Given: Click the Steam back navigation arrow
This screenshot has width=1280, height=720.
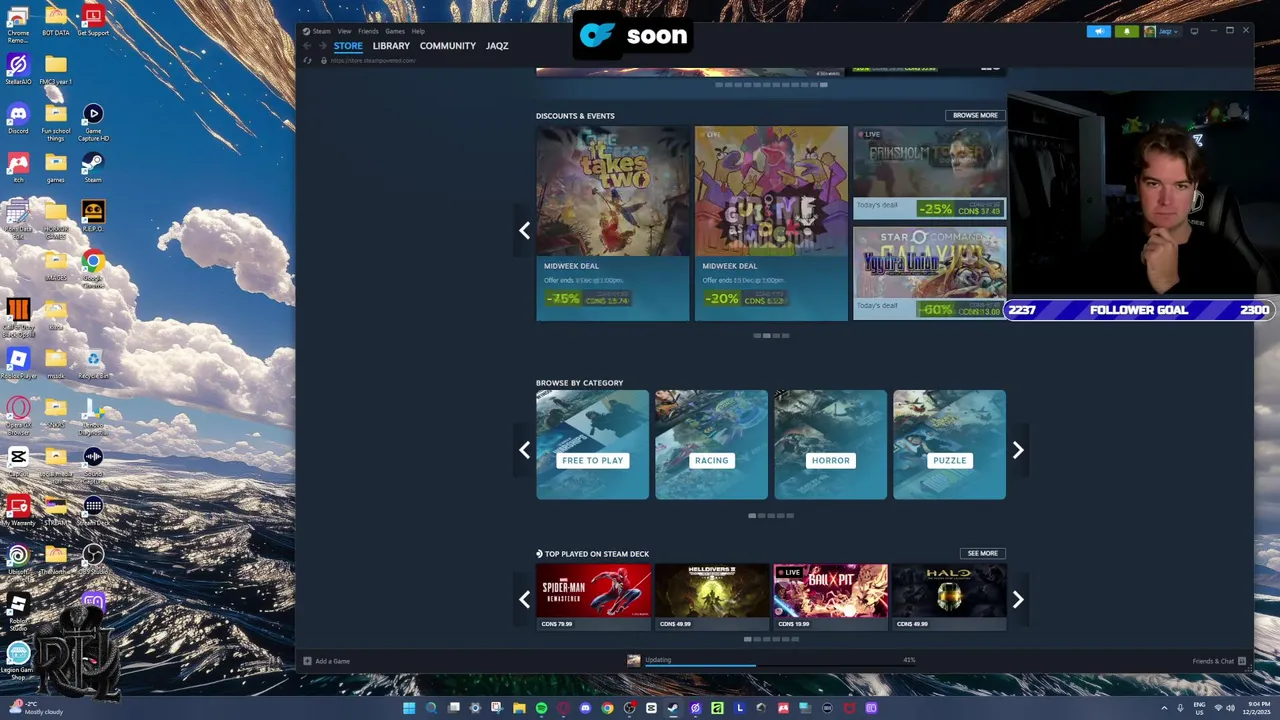Looking at the screenshot, I should click(307, 46).
